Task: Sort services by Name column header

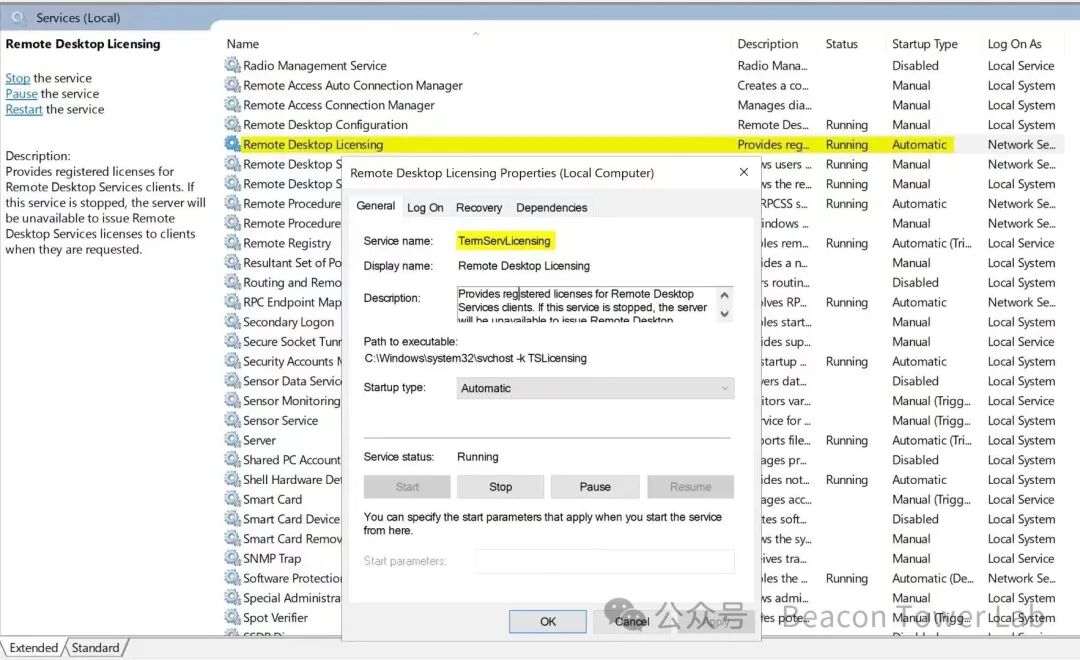Action: [243, 43]
